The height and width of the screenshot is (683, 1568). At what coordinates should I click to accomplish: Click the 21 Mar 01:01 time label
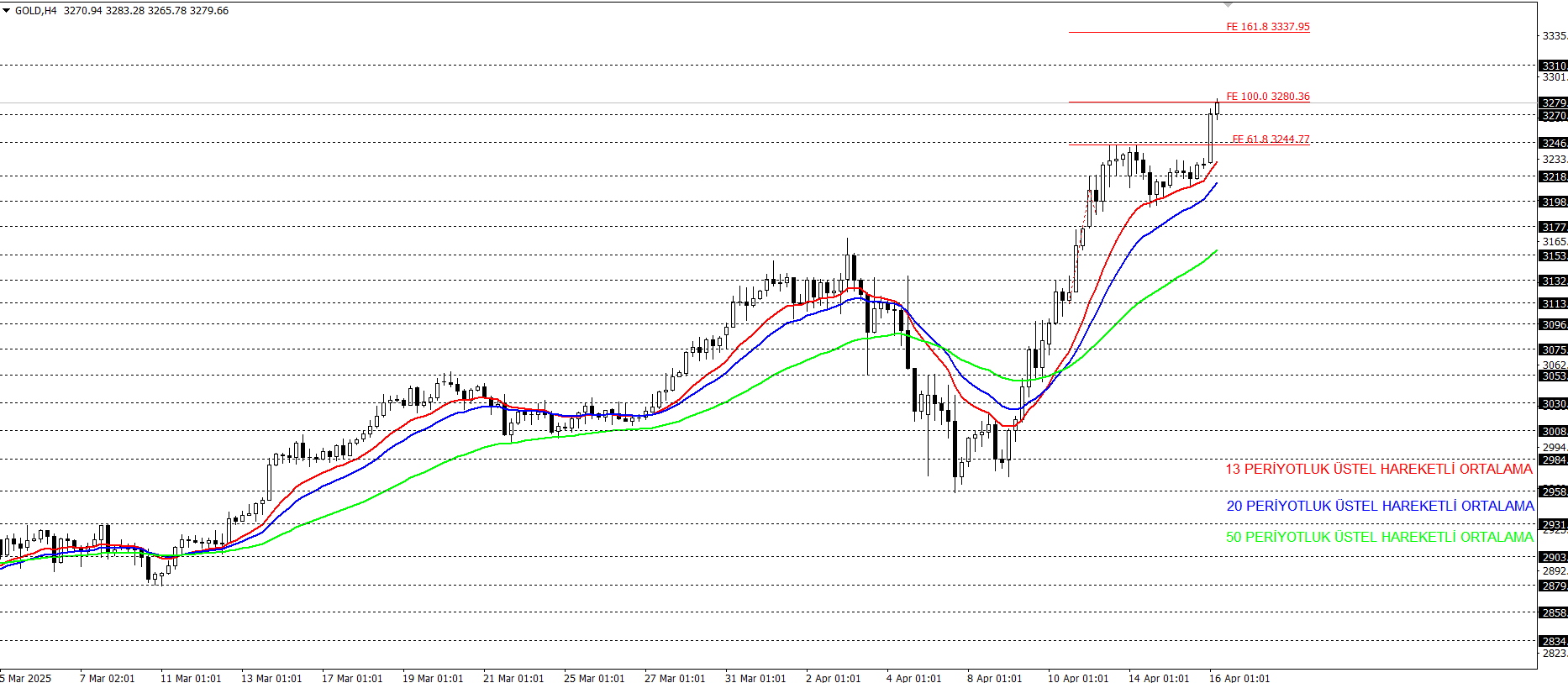point(513,678)
